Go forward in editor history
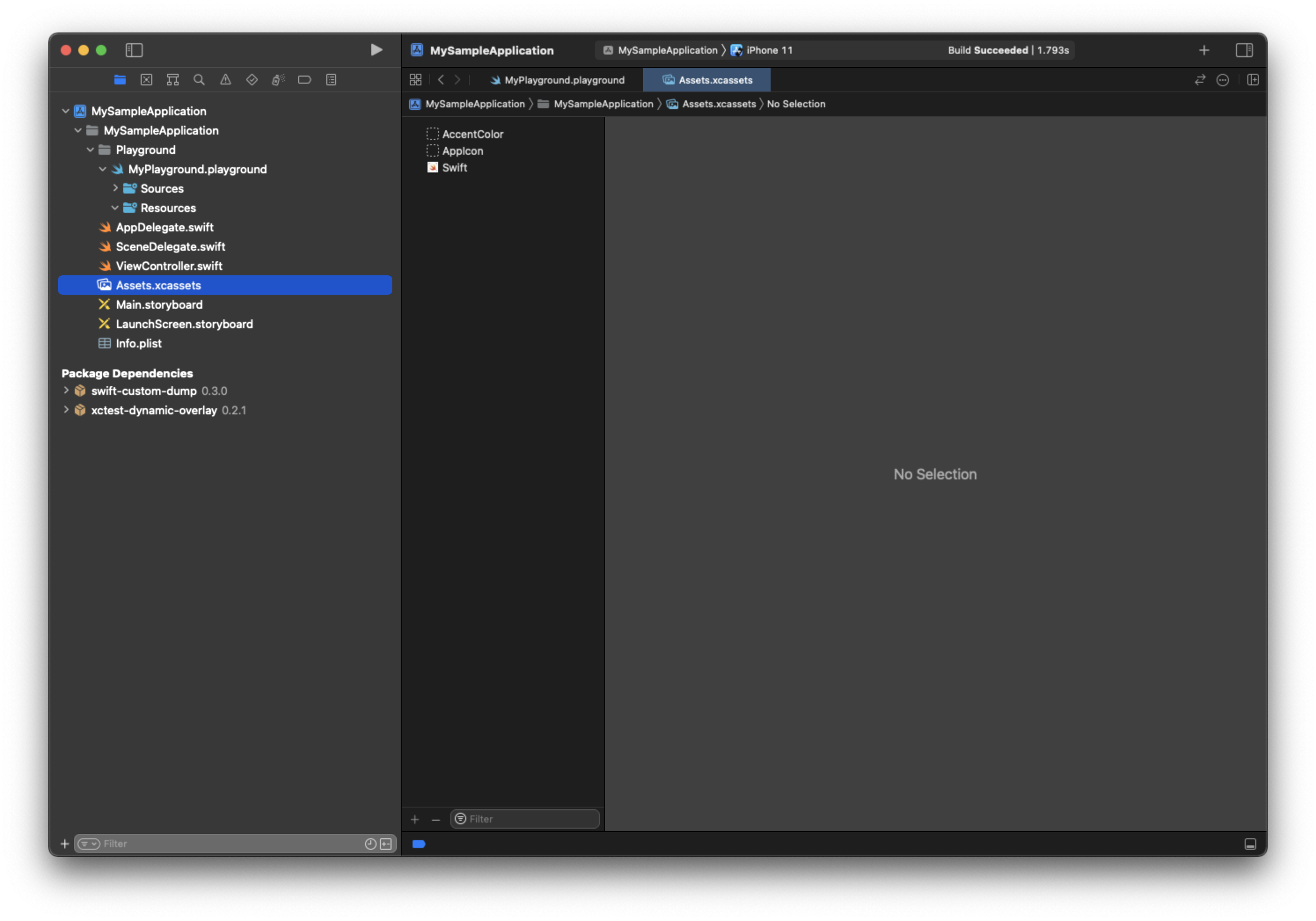Image resolution: width=1316 pixels, height=921 pixels. (x=457, y=80)
